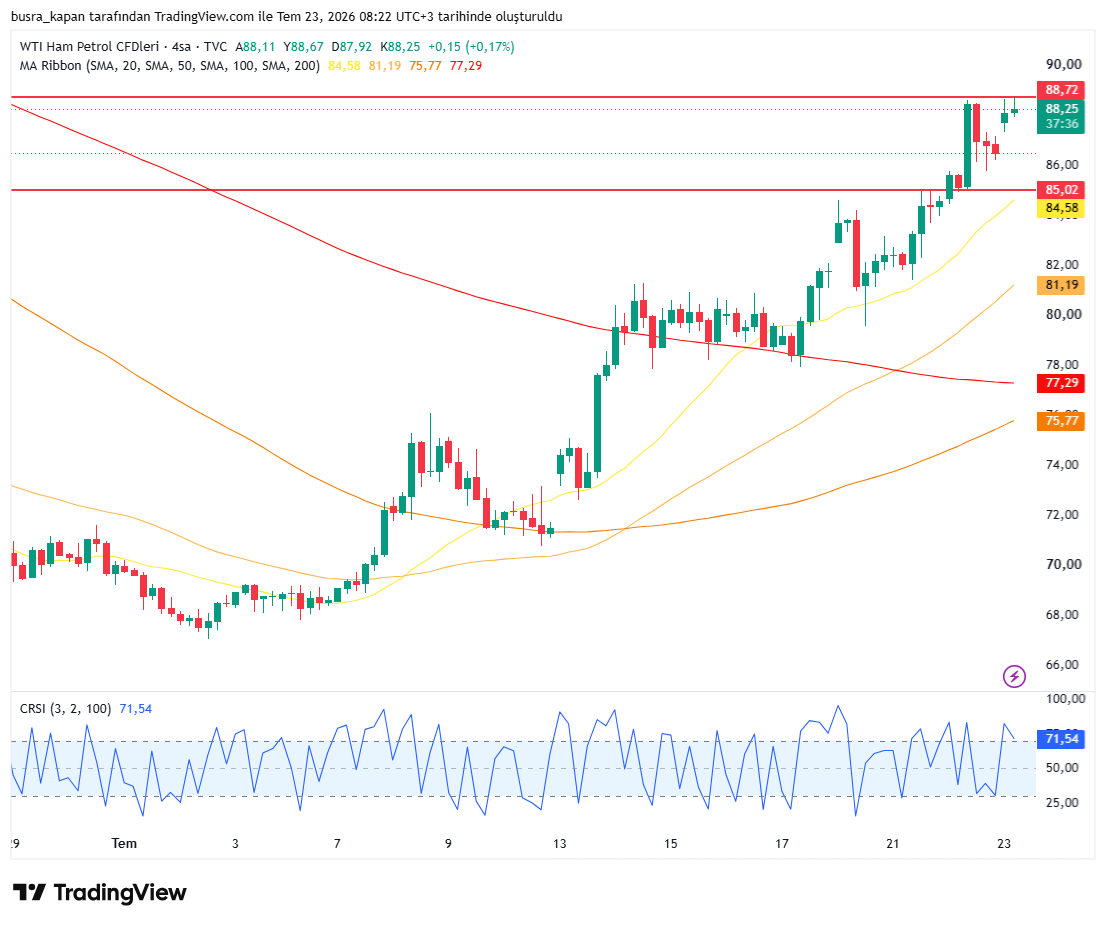Click the 90,00 price axis label
Screen dimensions: 1106x925
pos(1064,64)
